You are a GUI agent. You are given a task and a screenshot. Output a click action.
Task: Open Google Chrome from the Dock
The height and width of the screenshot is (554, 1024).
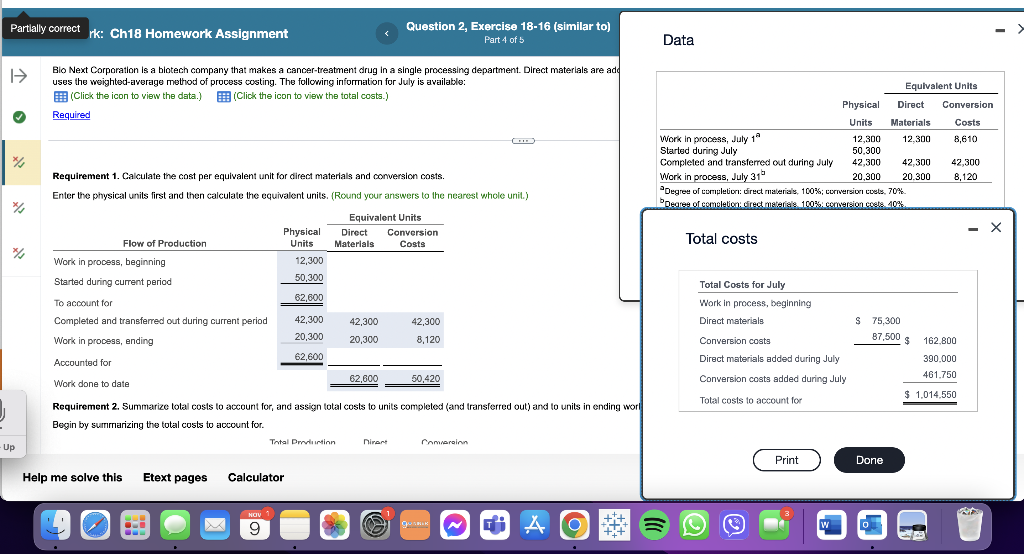574,525
